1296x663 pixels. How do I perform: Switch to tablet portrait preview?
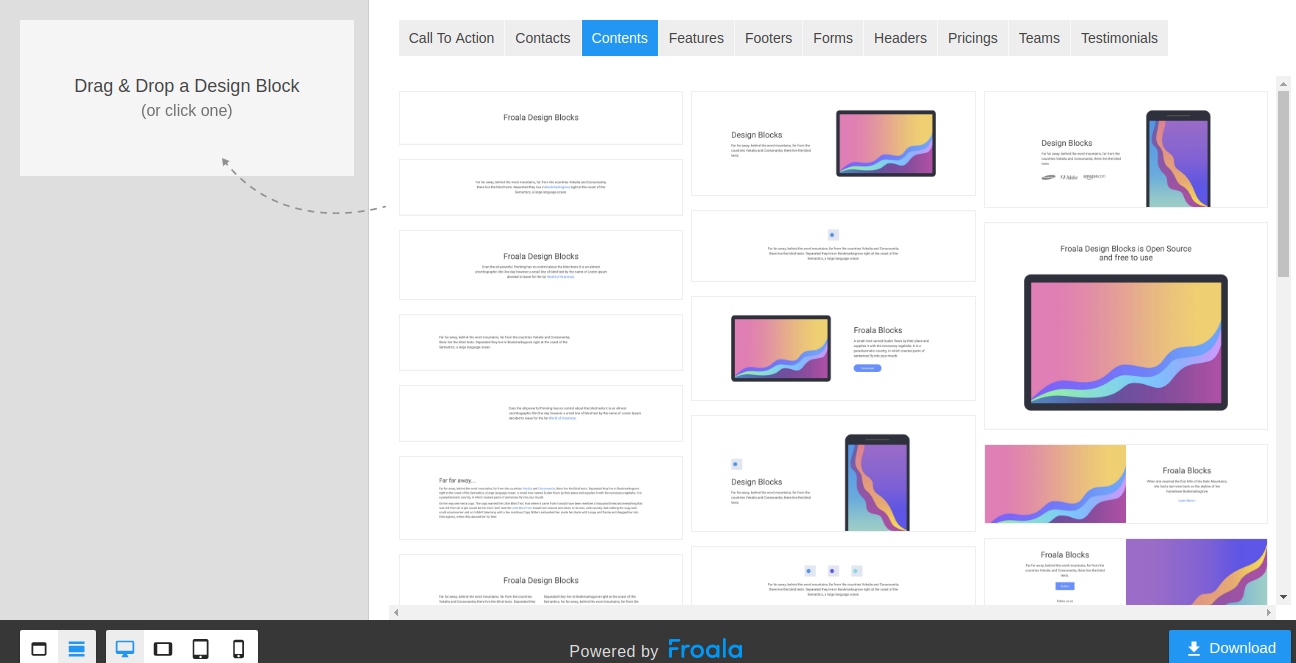[x=200, y=648]
